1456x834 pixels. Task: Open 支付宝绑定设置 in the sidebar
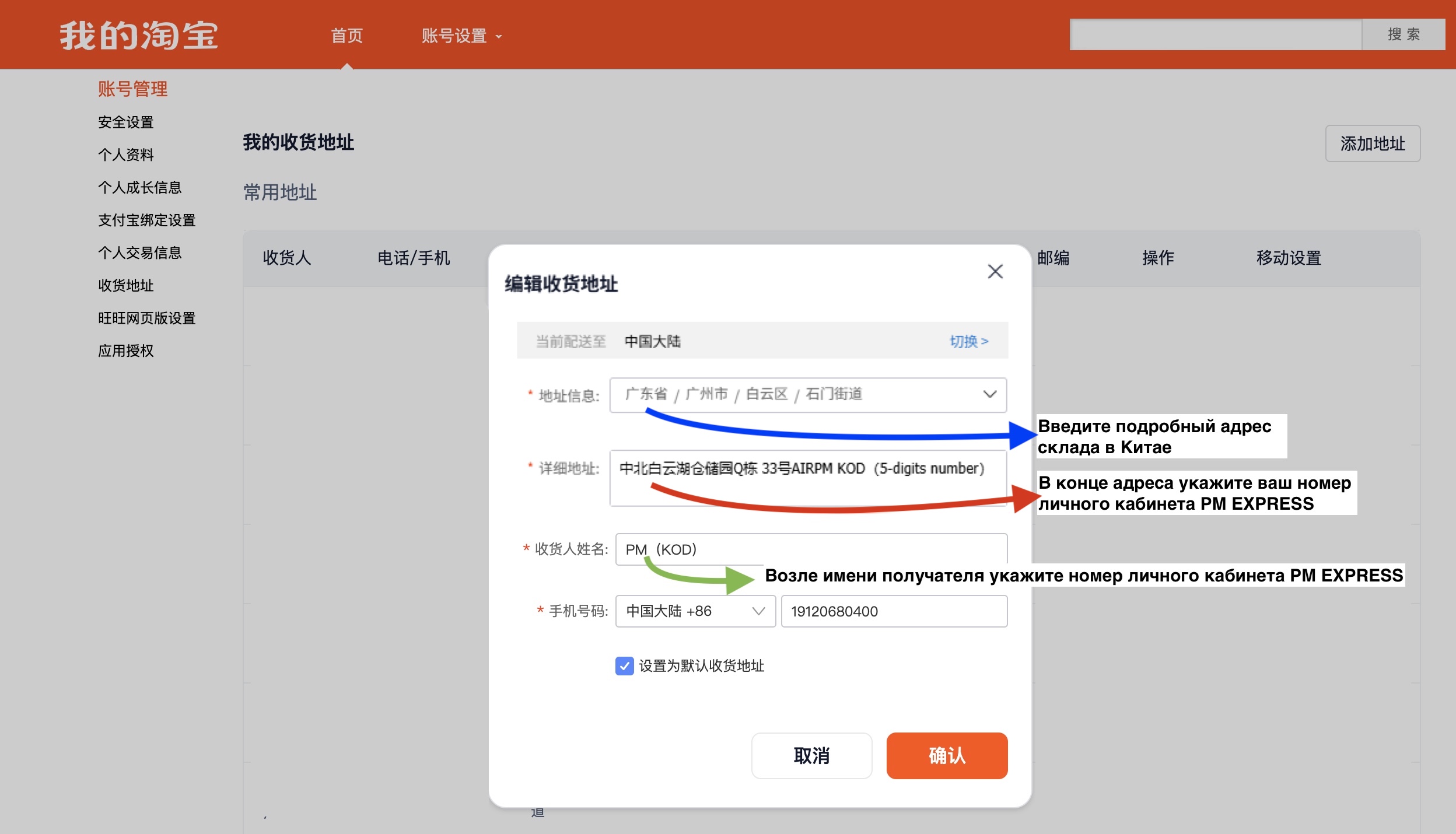[x=146, y=220]
